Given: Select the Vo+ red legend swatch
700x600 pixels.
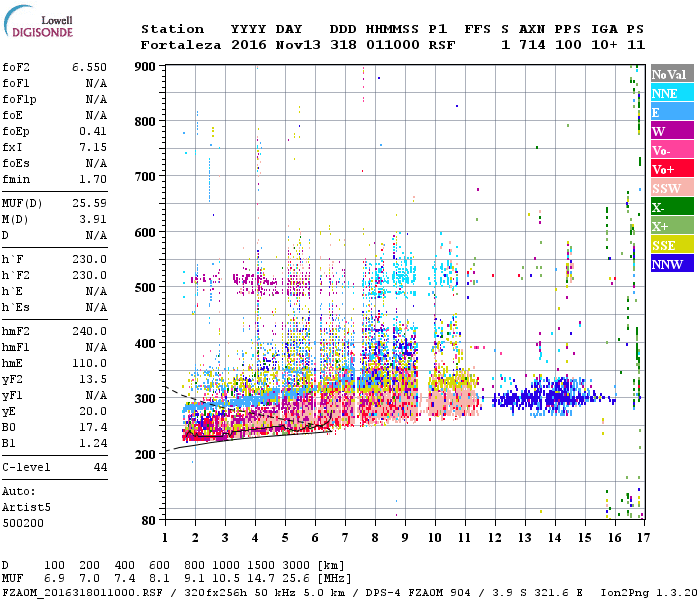Looking at the screenshot, I should pos(672,169).
